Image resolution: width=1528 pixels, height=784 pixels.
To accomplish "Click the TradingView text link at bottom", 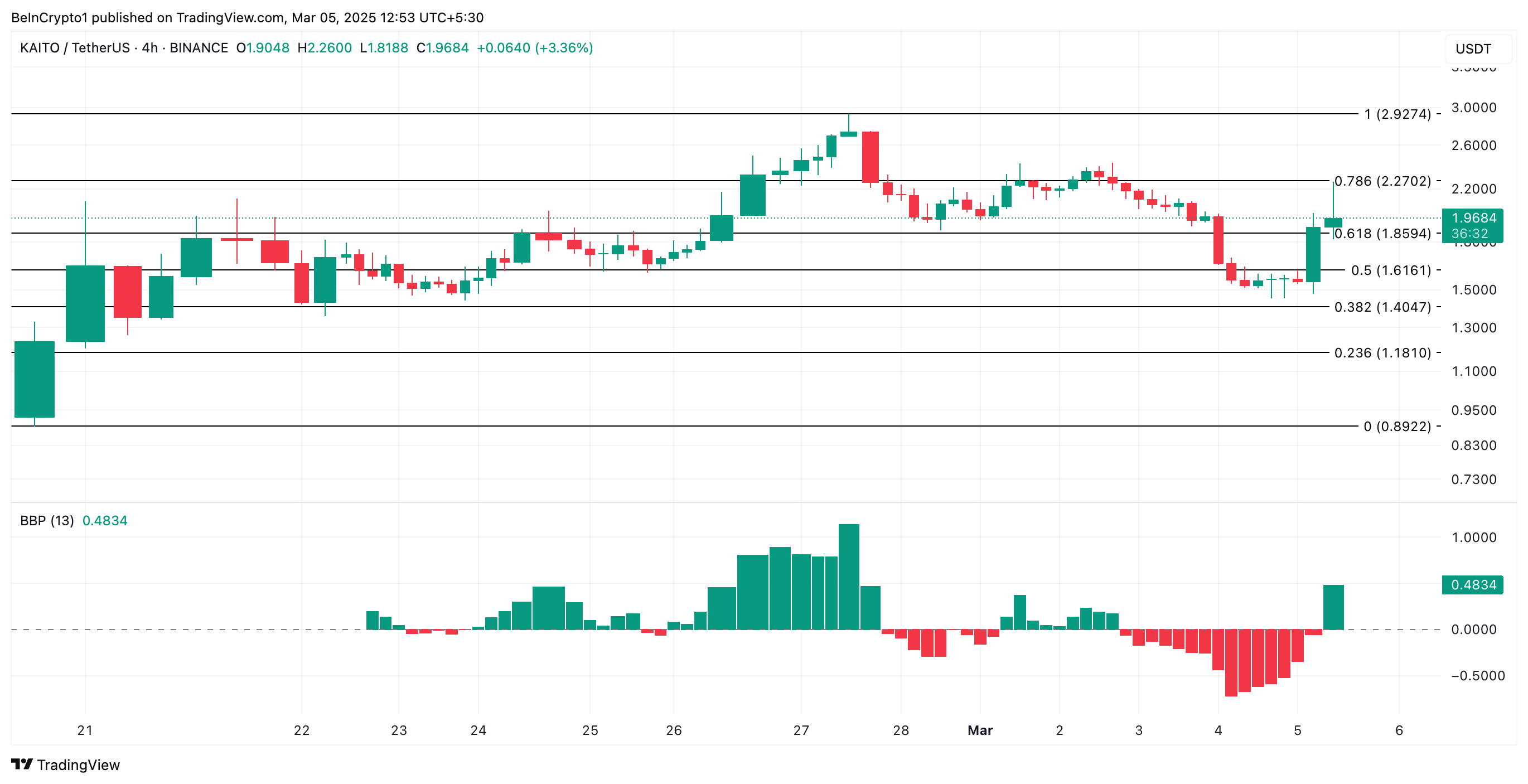I will click(78, 764).
